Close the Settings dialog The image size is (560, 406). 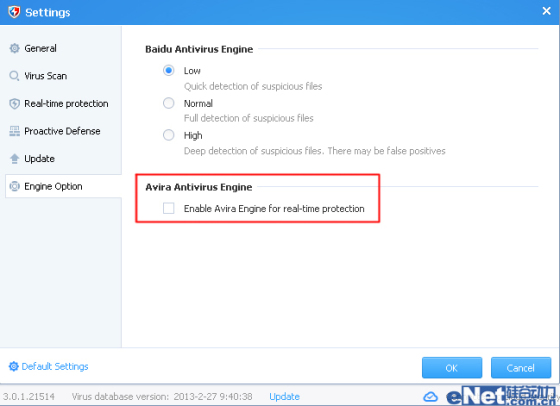(x=546, y=11)
